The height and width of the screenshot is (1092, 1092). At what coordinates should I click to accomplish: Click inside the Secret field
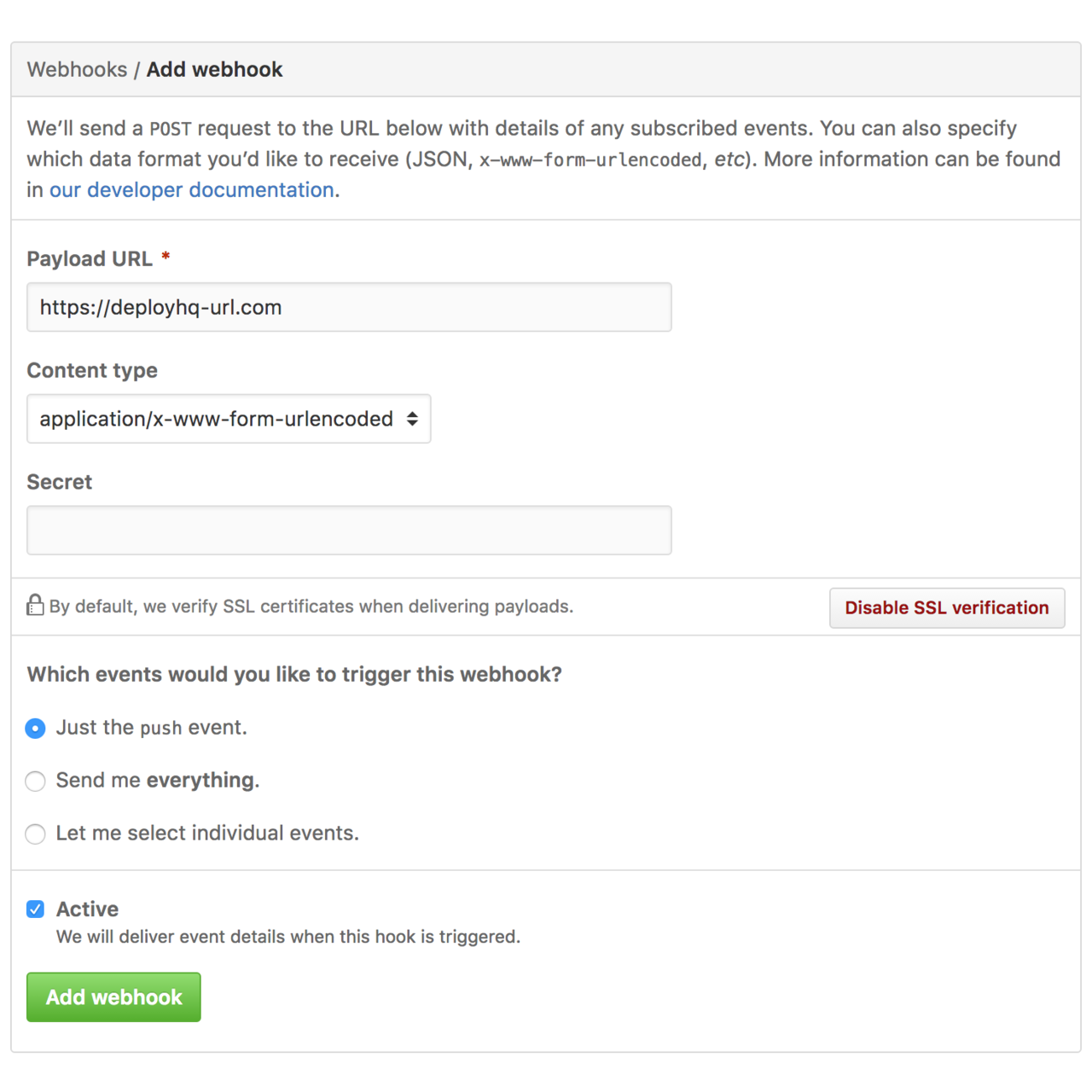[349, 530]
